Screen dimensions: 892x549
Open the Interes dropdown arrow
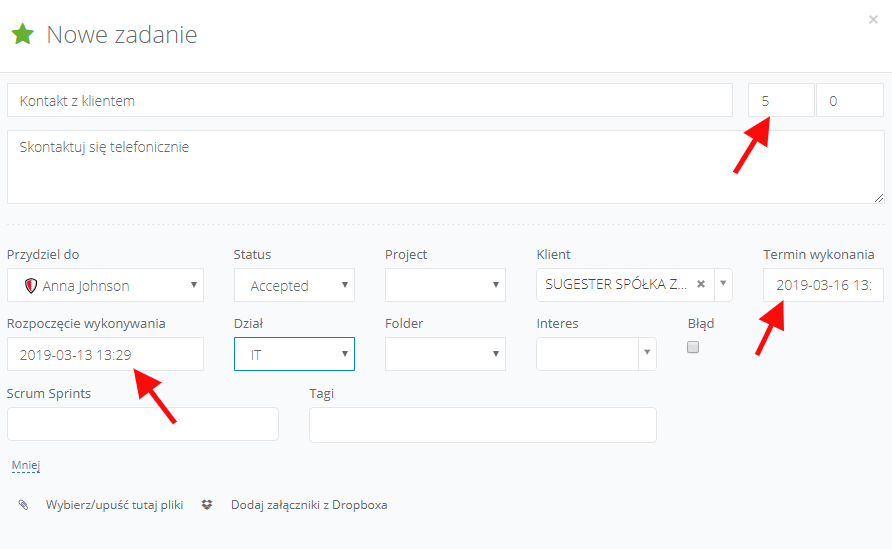tap(647, 354)
